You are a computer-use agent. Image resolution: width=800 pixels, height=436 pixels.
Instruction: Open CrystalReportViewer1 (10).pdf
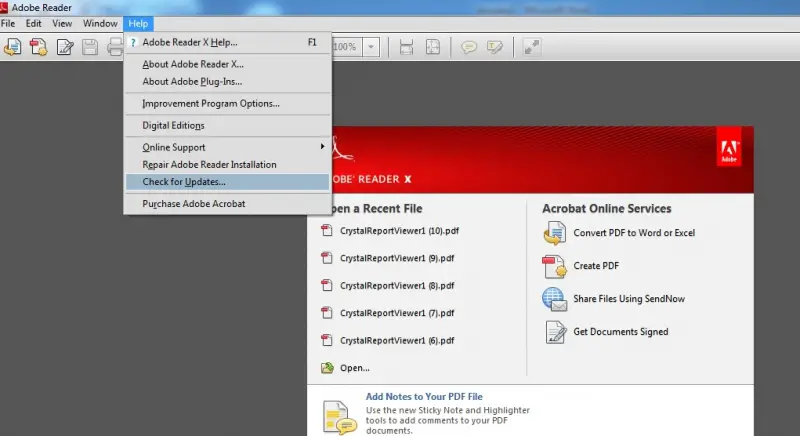click(x=399, y=231)
